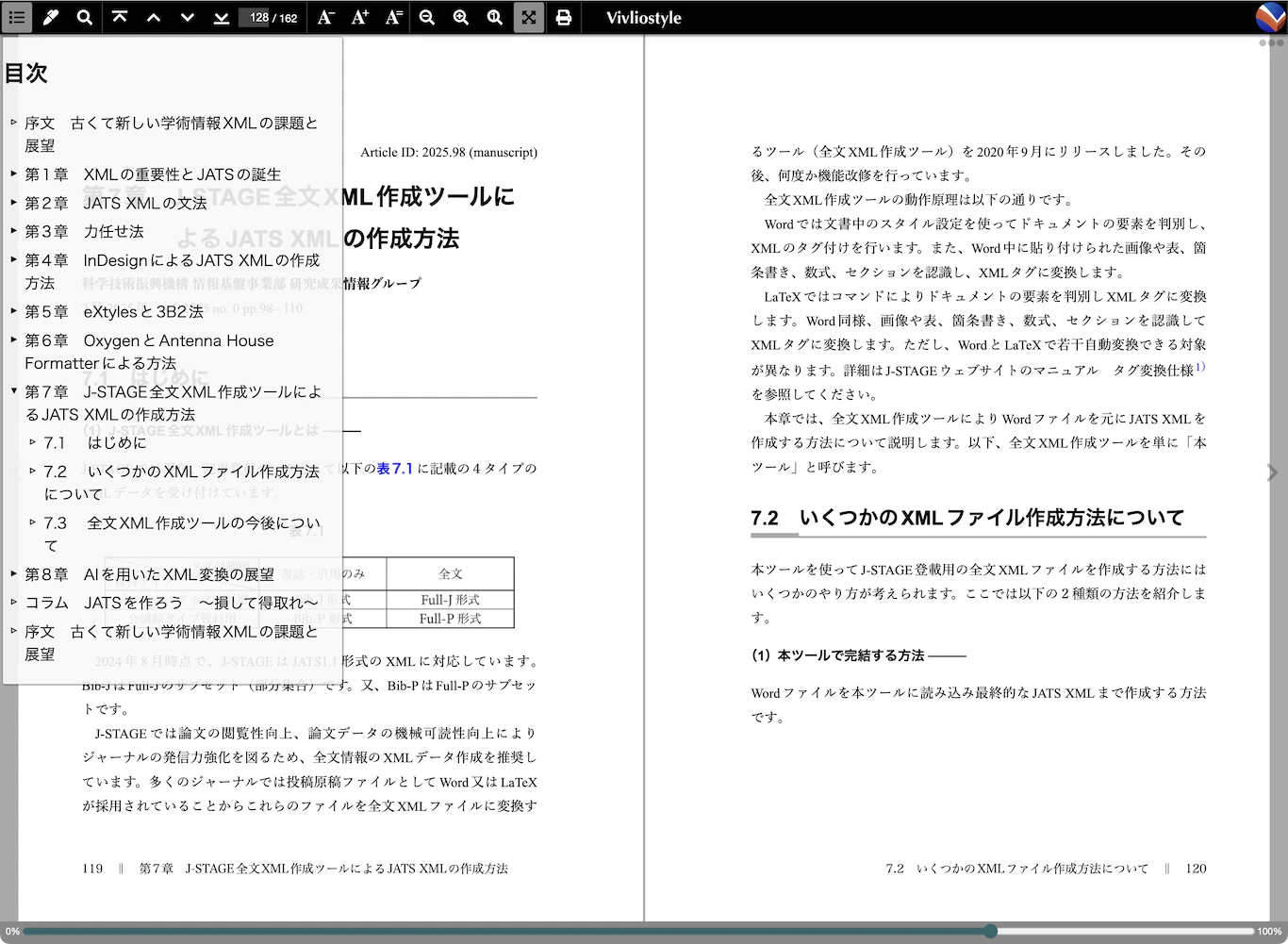Image resolution: width=1288 pixels, height=944 pixels.
Task: Click the page number 119 in footer
Action: coord(92,869)
